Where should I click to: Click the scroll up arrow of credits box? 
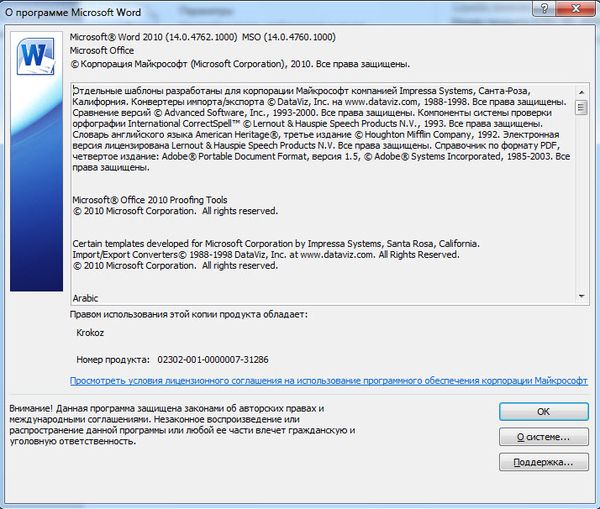581,92
